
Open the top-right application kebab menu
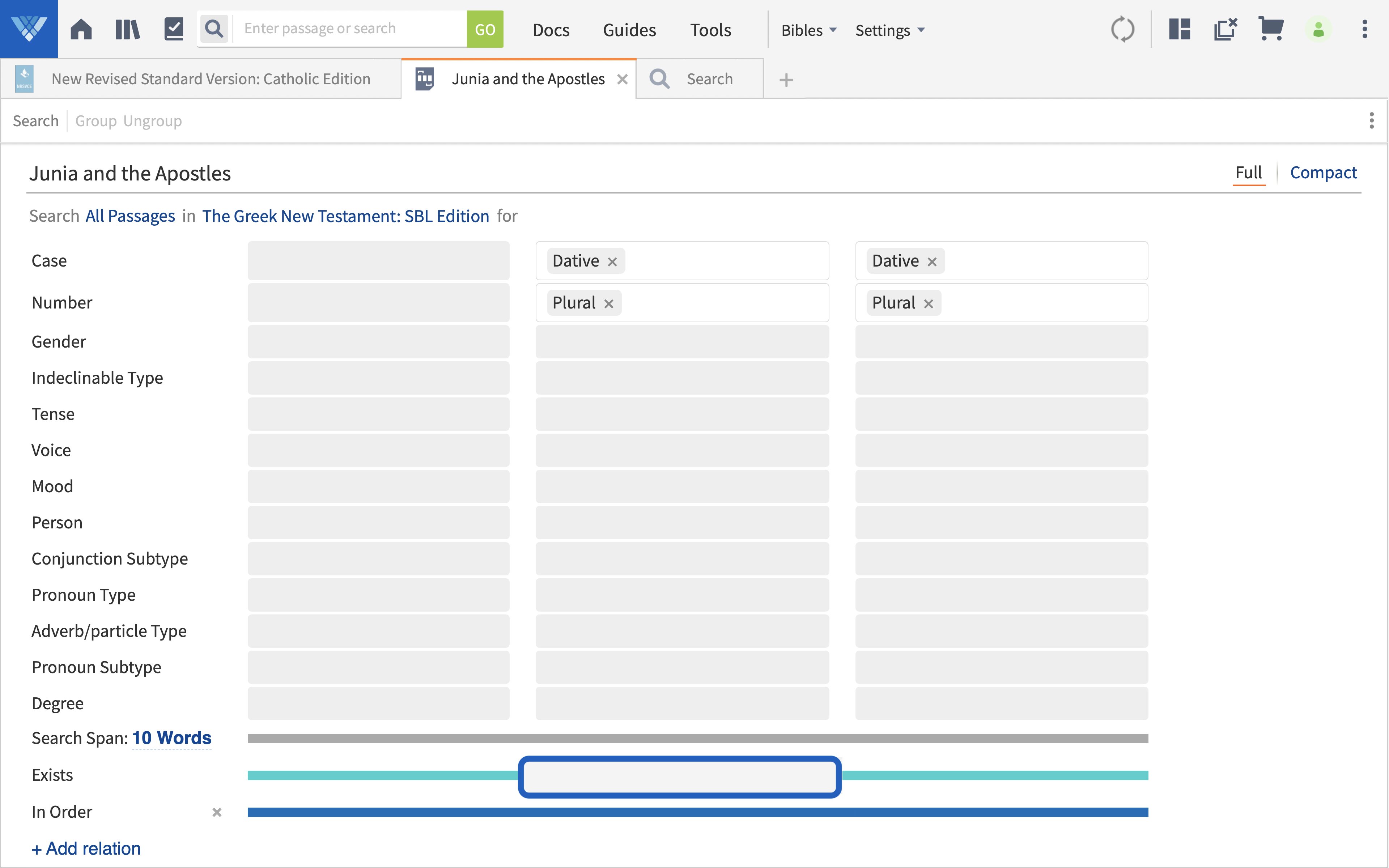pos(1364,29)
